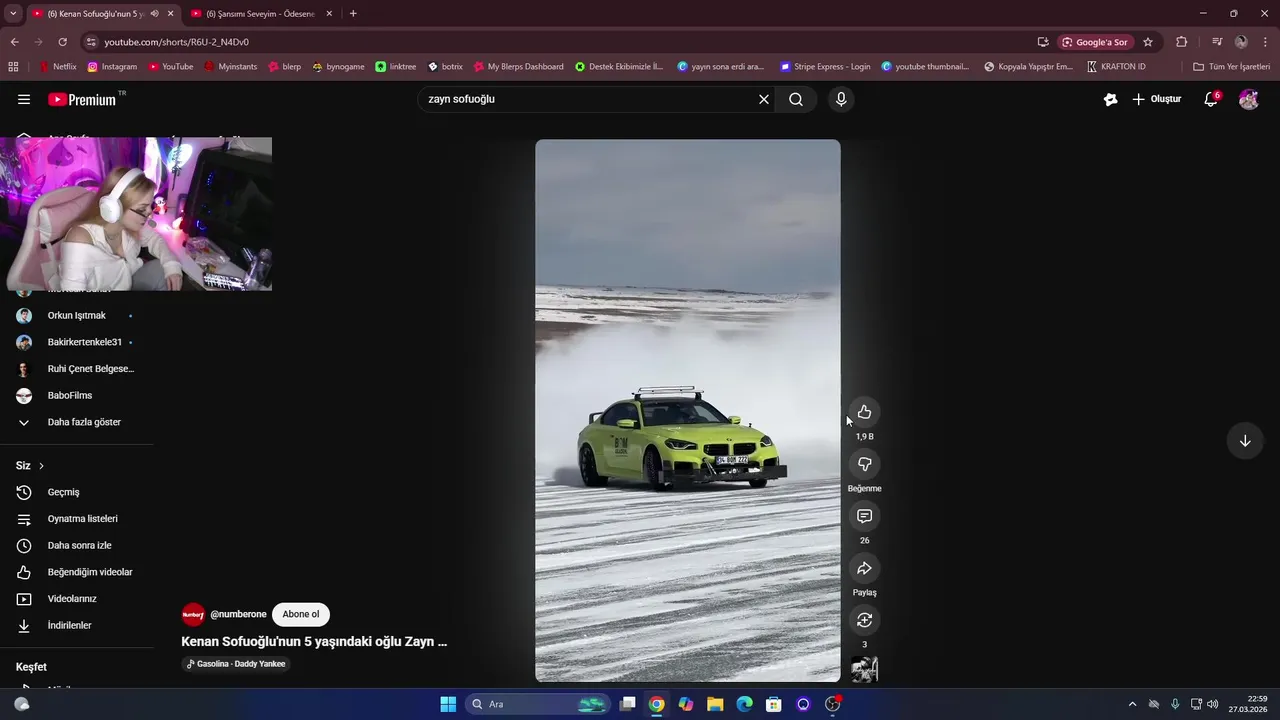Viewport: 1280px width, 720px height.
Task: Open the browser extensions puzzle icon
Action: 1182,42
